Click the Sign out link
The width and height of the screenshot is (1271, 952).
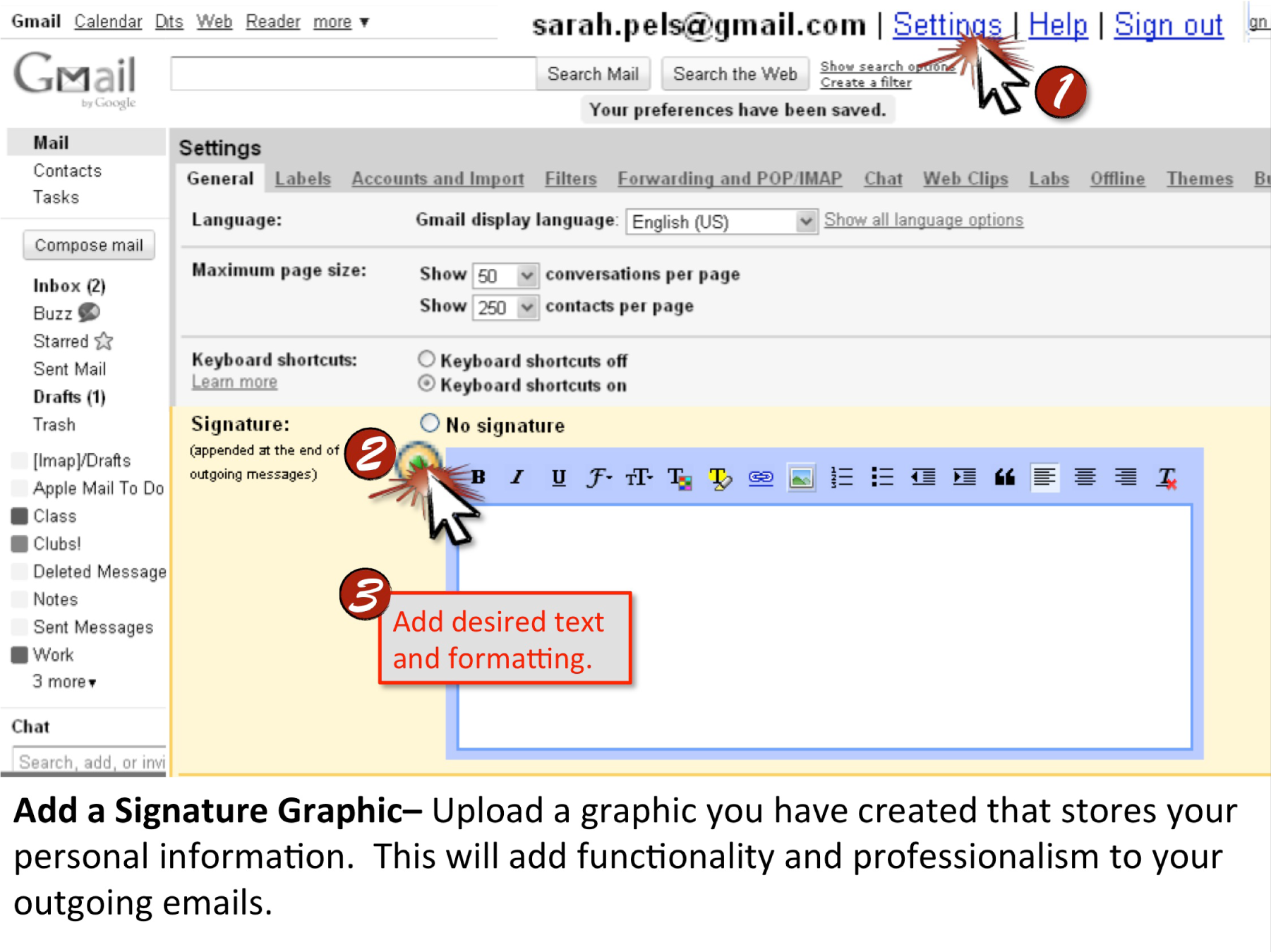click(1168, 25)
